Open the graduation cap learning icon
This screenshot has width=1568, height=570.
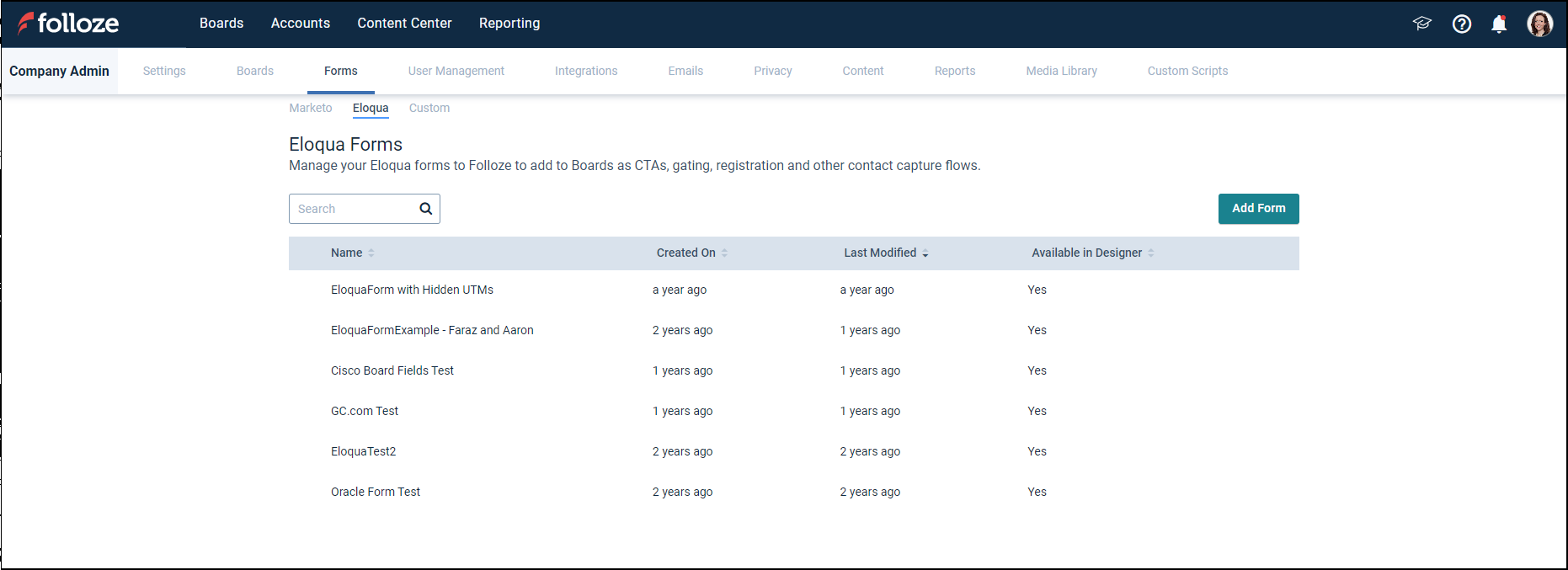(x=1422, y=24)
